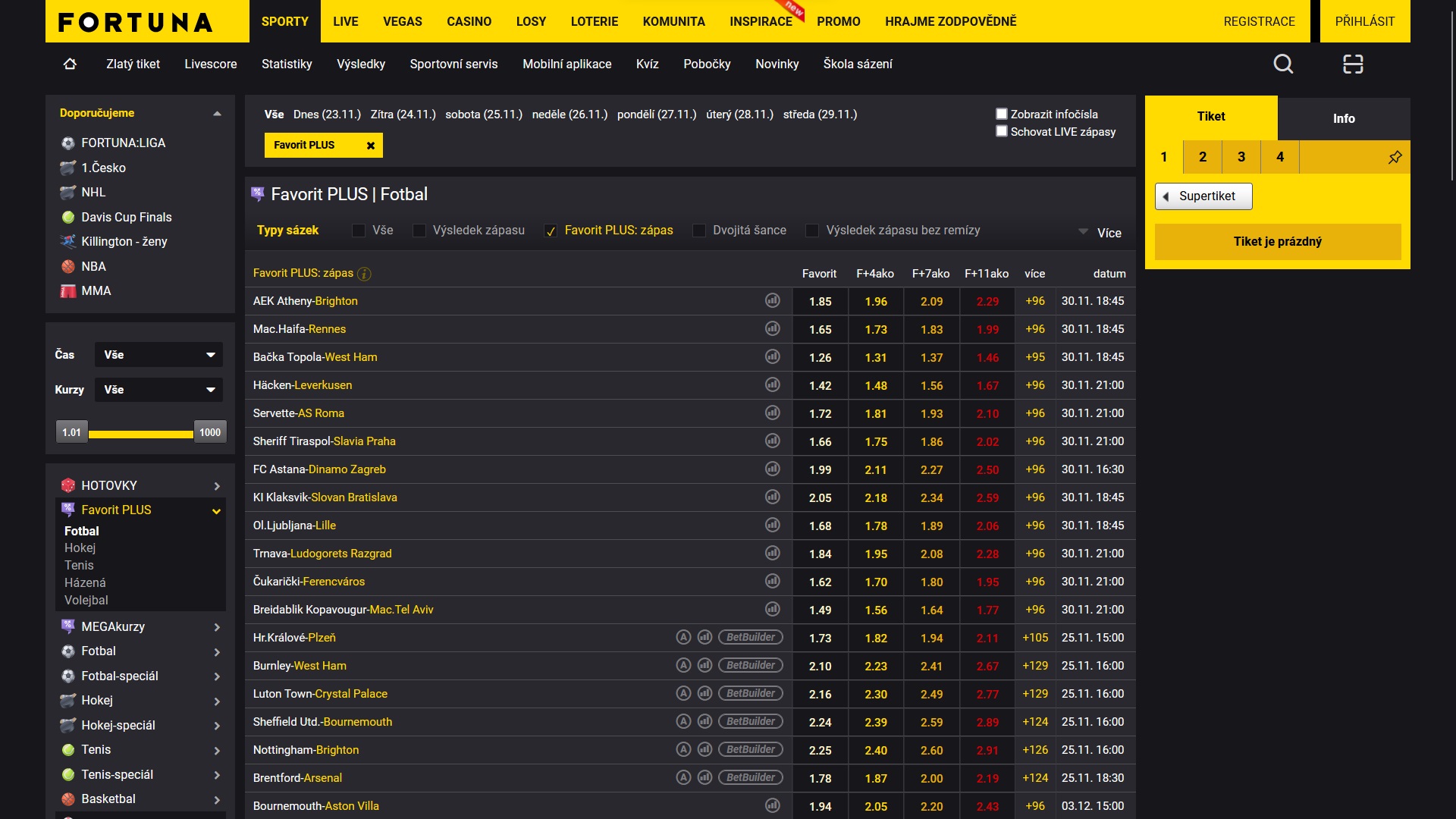
Task: Click the yellow odds range slider track
Action: [x=141, y=435]
